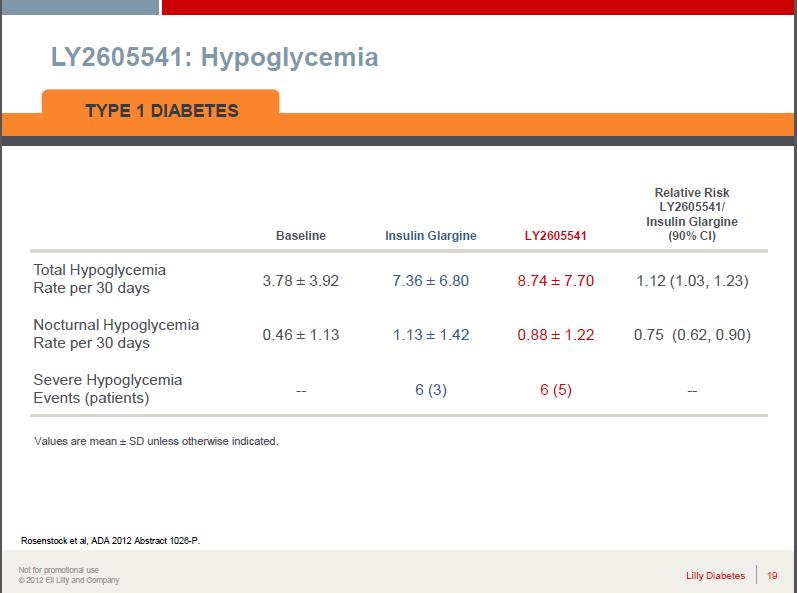
Task: Click the Relative Risk column header
Action: tap(691, 214)
